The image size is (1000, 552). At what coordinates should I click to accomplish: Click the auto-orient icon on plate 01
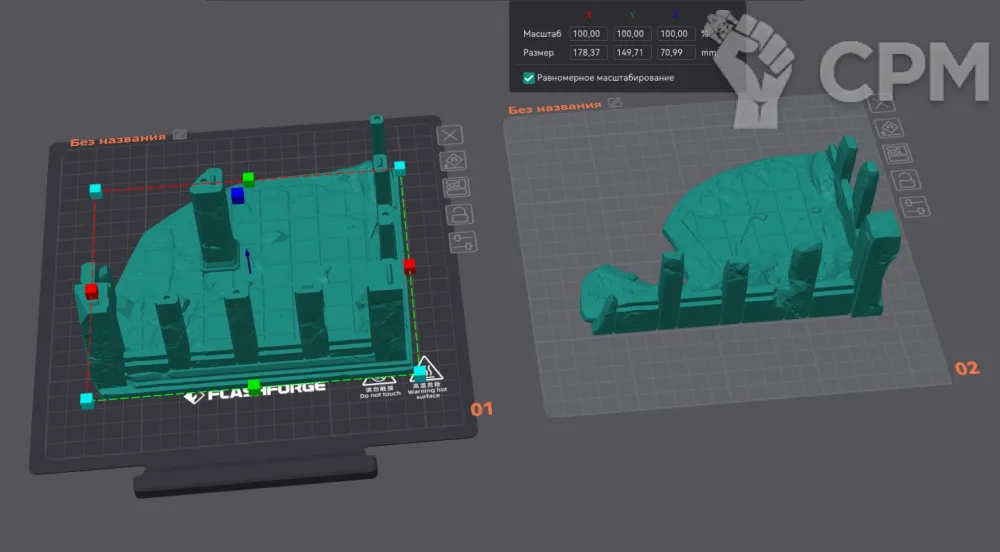pos(453,161)
